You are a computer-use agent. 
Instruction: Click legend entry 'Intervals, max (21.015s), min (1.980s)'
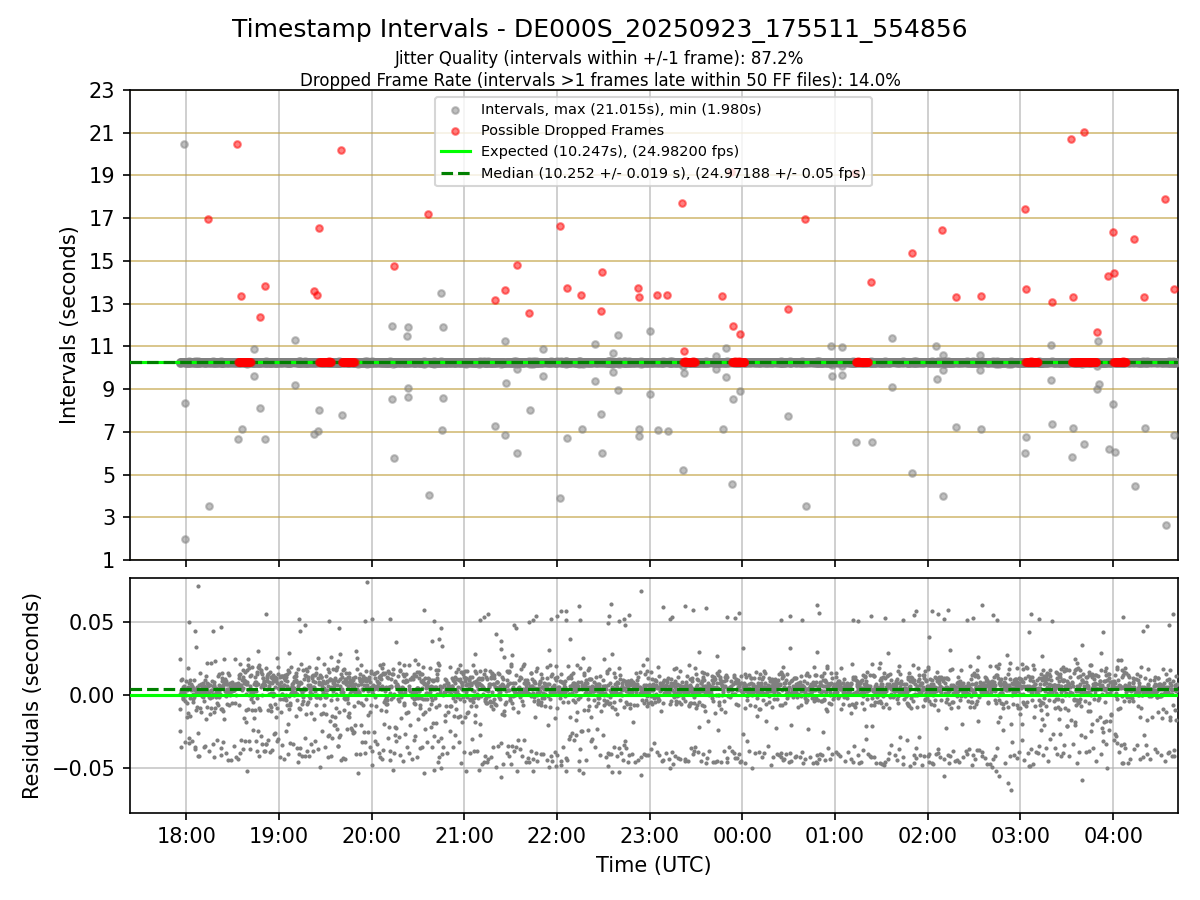(x=621, y=109)
